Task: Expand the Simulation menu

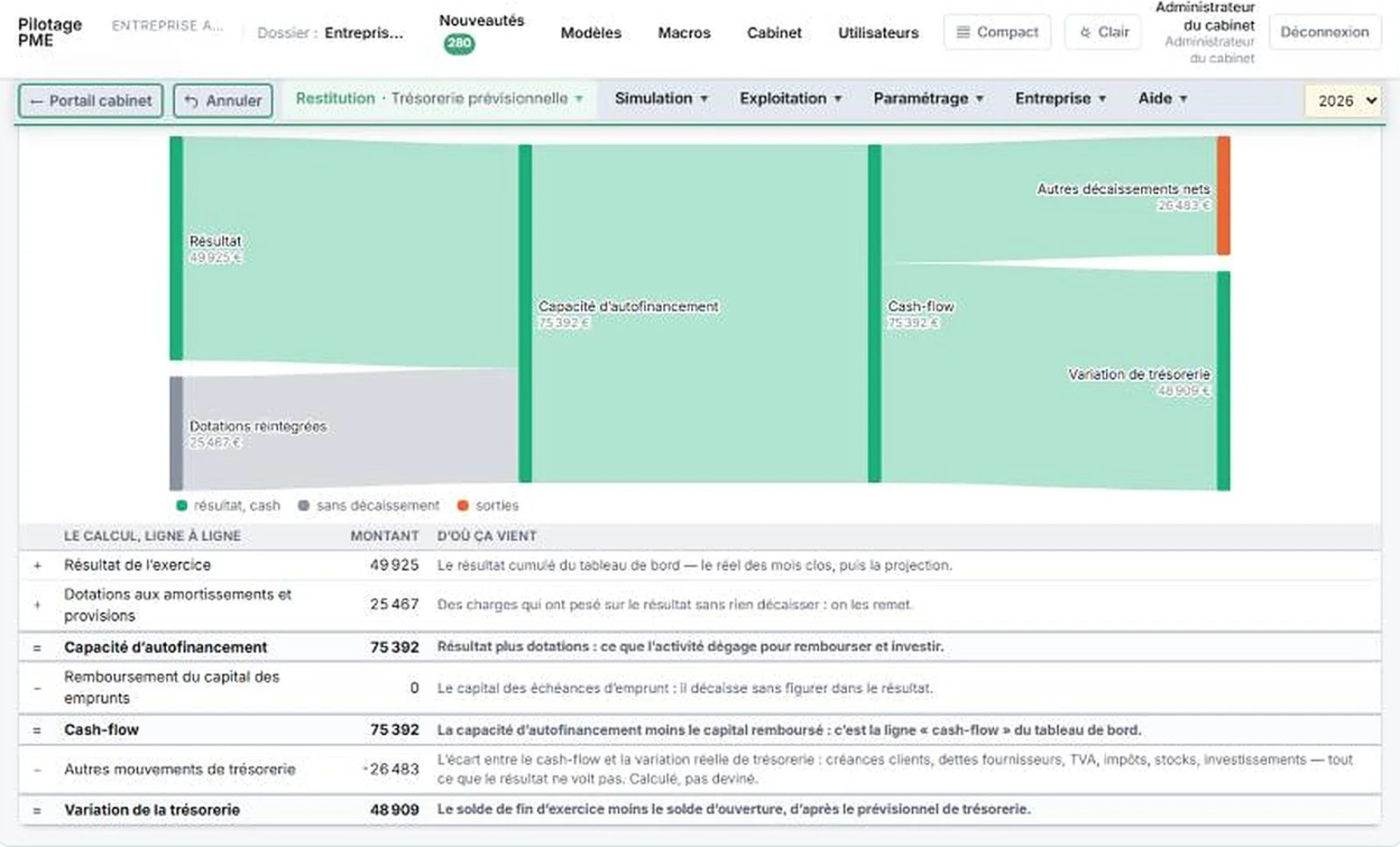Action: tap(661, 98)
